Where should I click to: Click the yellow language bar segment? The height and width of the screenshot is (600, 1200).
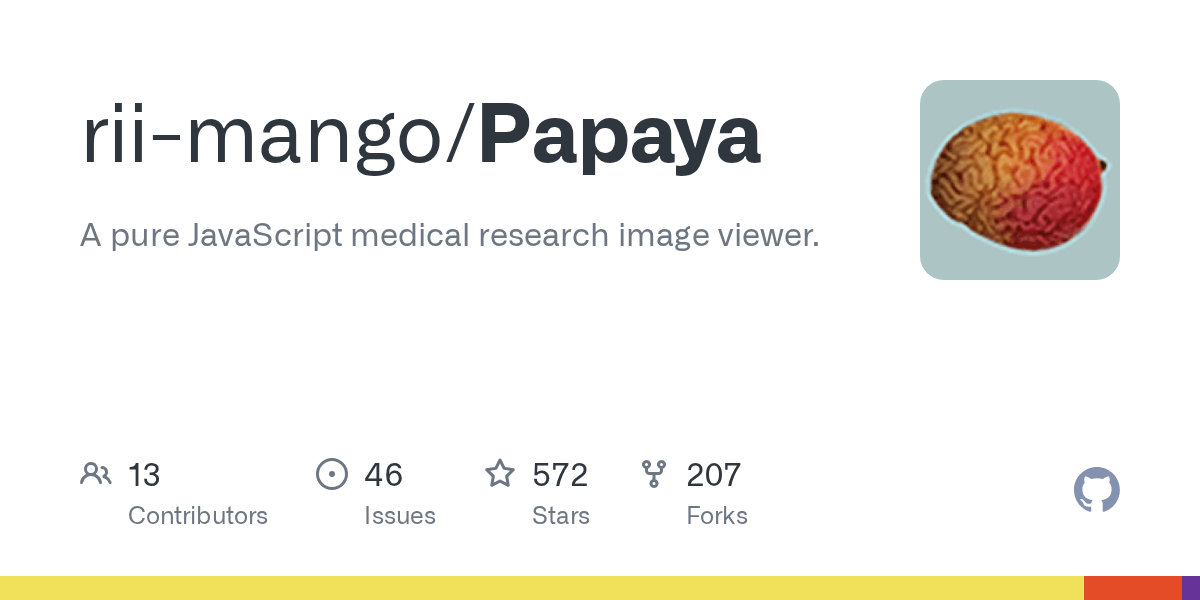(x=540, y=588)
